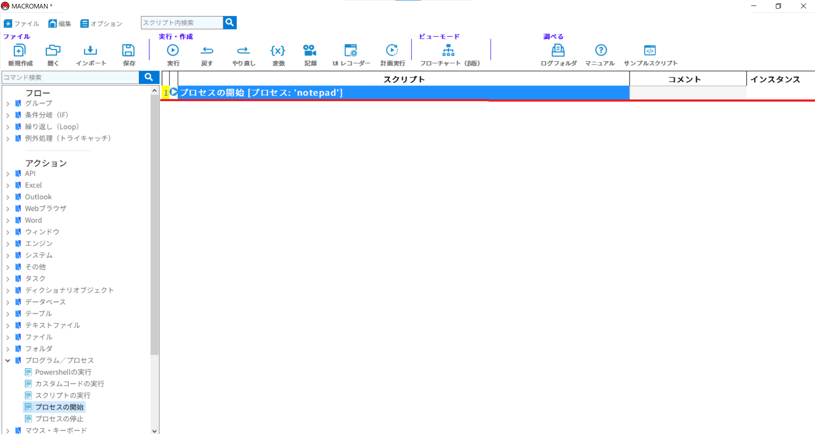Collapse the プログラム／プロセス category
Viewport: 815px width, 434px height.
(8, 361)
